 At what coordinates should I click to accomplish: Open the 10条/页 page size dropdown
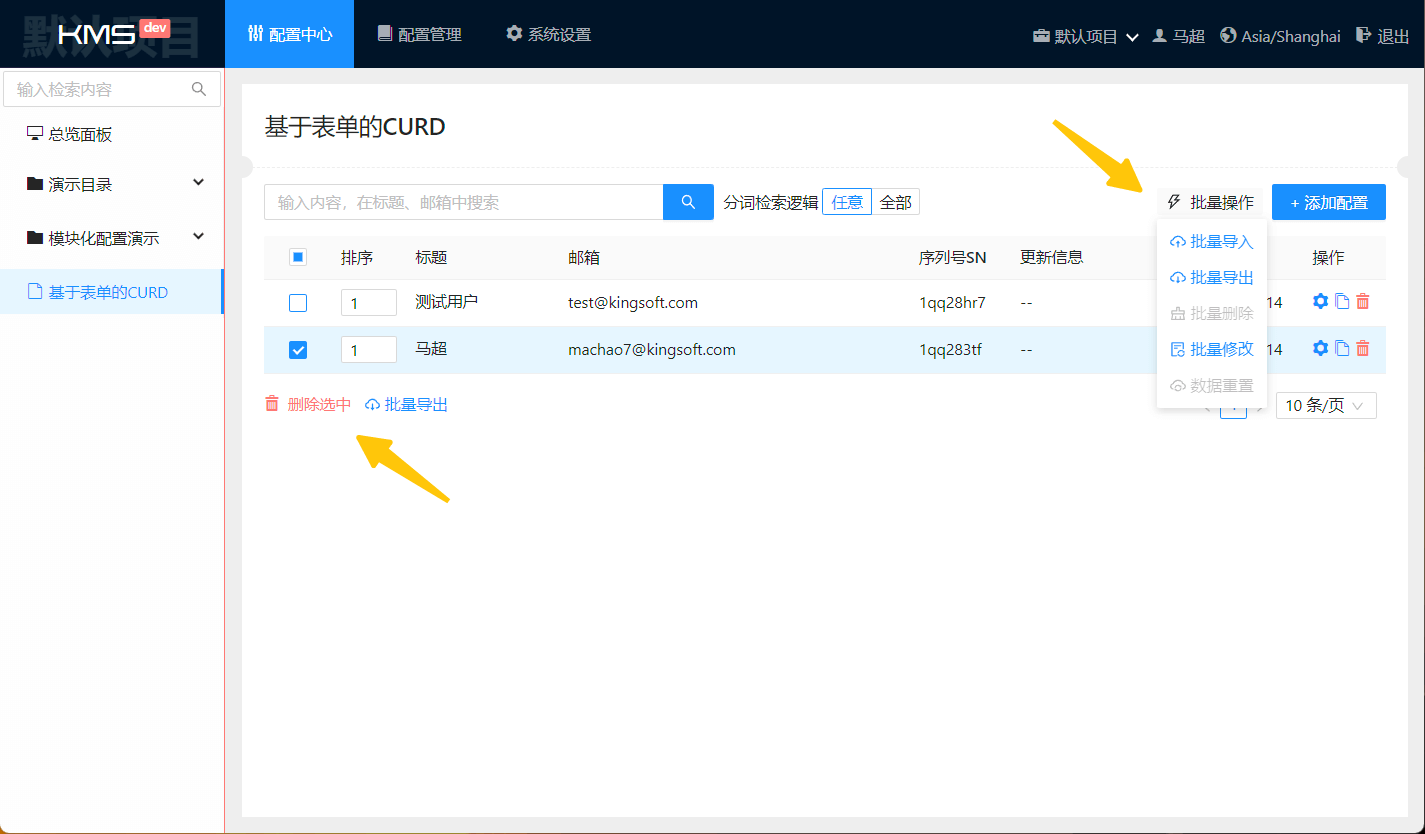click(x=1325, y=406)
